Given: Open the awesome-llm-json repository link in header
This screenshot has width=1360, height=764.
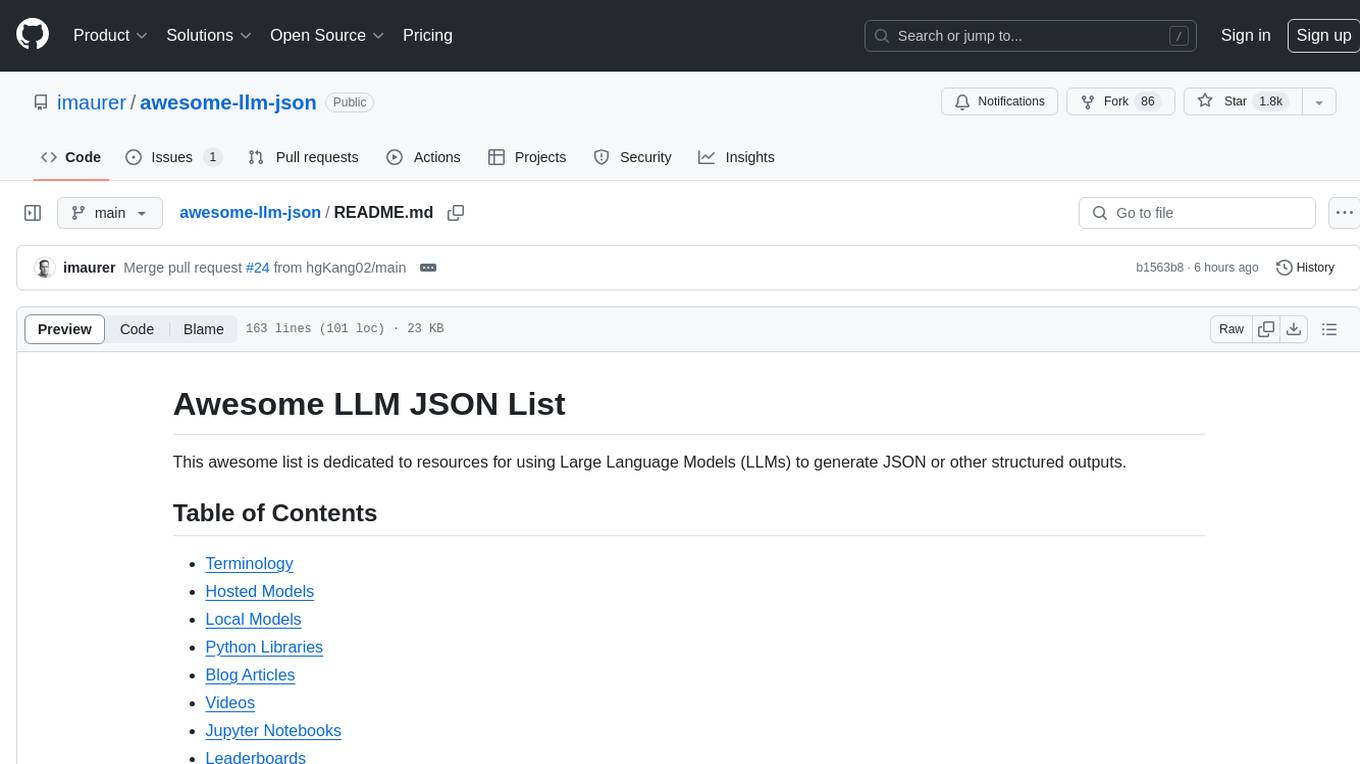Looking at the screenshot, I should click(228, 102).
